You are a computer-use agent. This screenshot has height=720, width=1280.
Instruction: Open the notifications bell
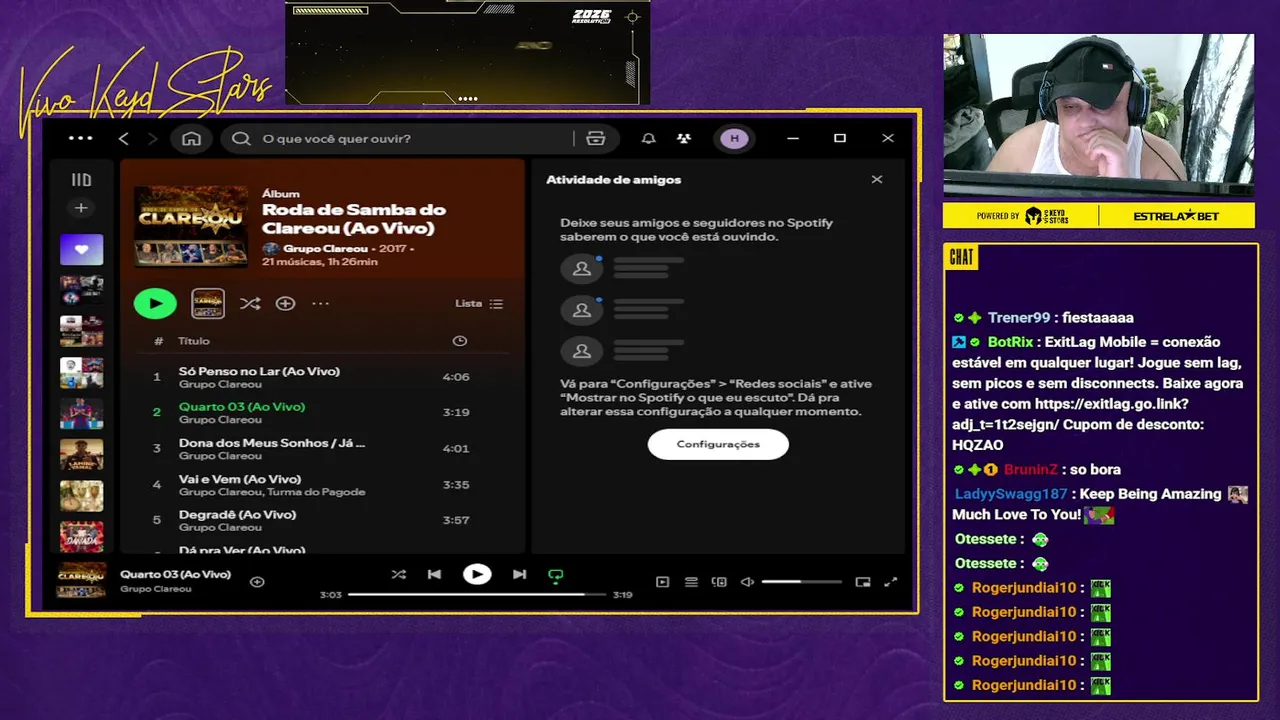[x=648, y=139]
